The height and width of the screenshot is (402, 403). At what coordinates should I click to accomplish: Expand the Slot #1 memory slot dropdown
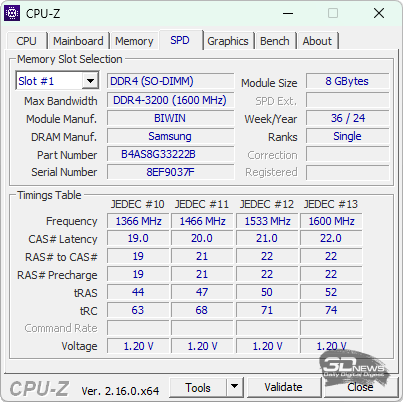[x=90, y=80]
